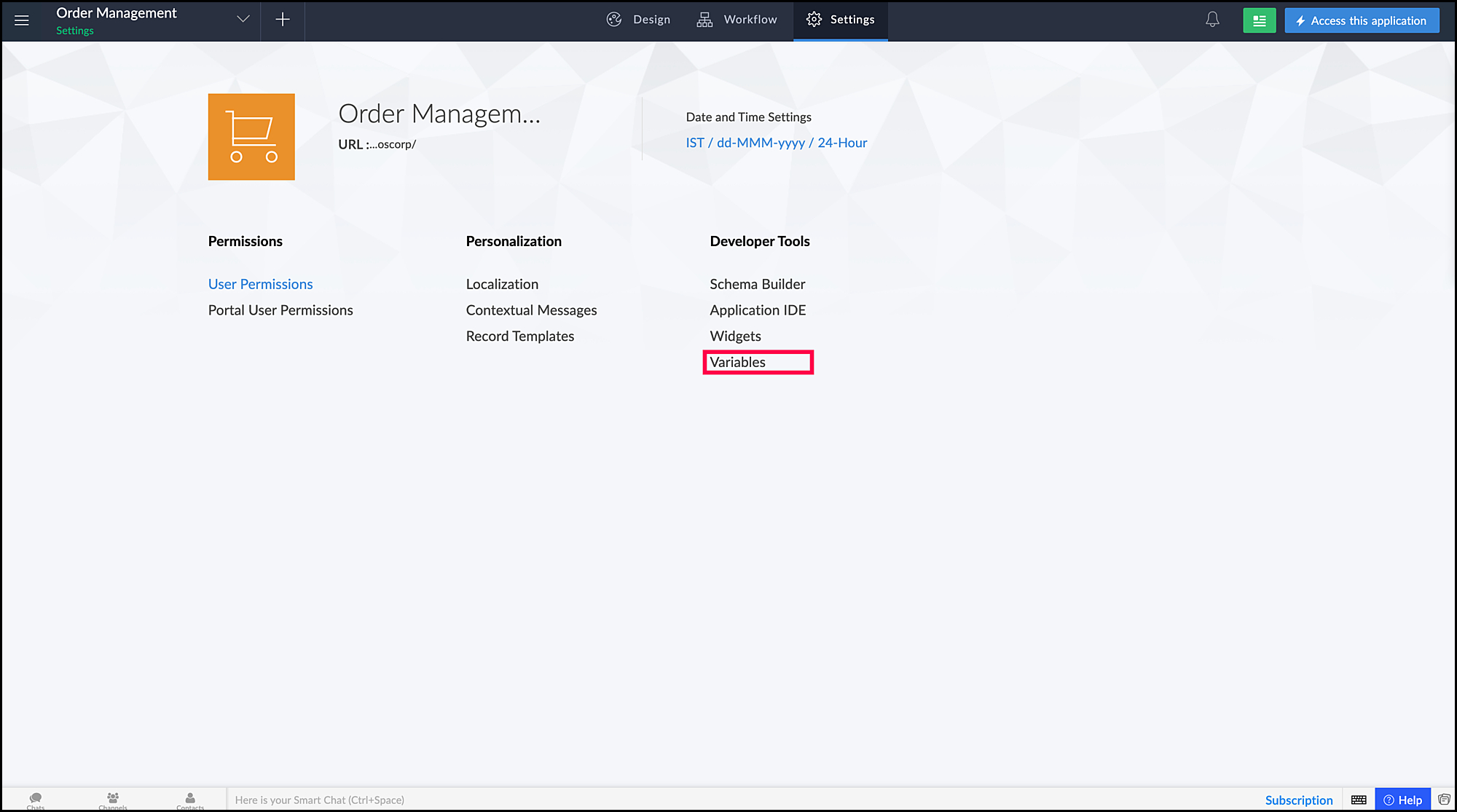The height and width of the screenshot is (812, 1457).
Task: Expand the Order Management application dropdown
Action: click(243, 20)
